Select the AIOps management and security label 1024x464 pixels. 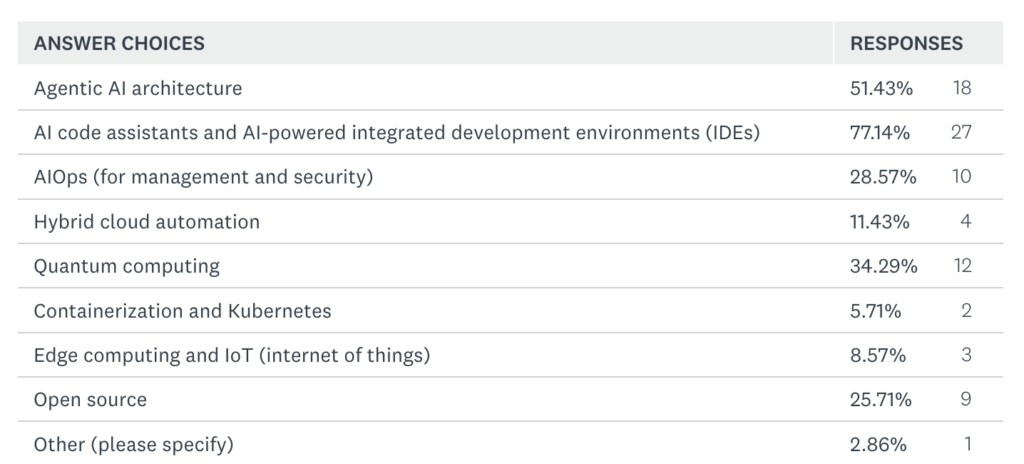[x=203, y=177]
